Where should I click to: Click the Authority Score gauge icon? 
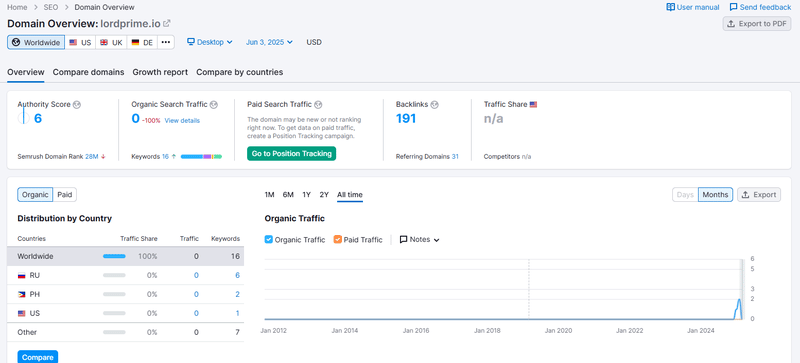[x=23, y=118]
